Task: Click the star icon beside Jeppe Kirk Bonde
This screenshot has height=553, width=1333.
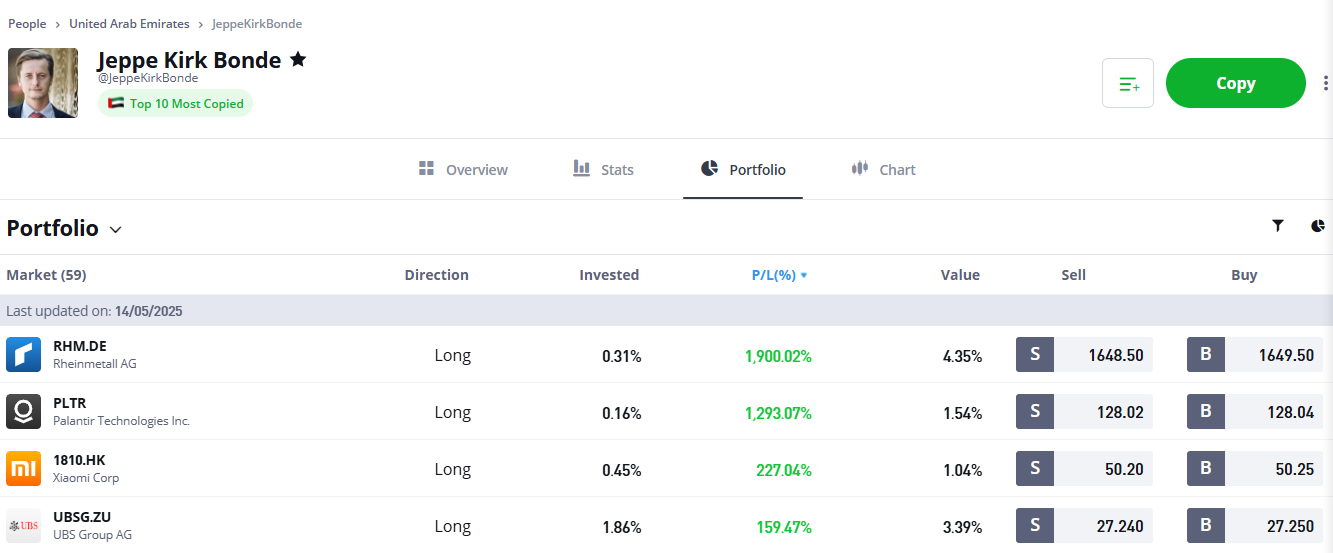Action: [x=298, y=59]
